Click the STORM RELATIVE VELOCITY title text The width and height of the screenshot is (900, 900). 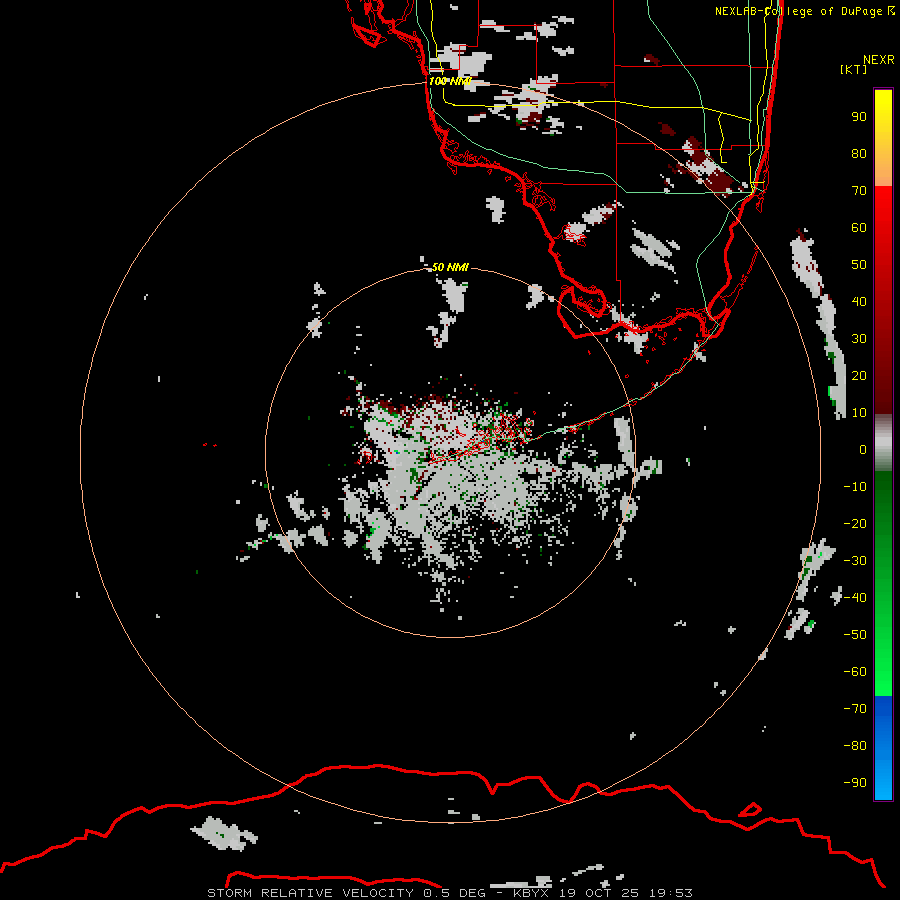pos(311,893)
